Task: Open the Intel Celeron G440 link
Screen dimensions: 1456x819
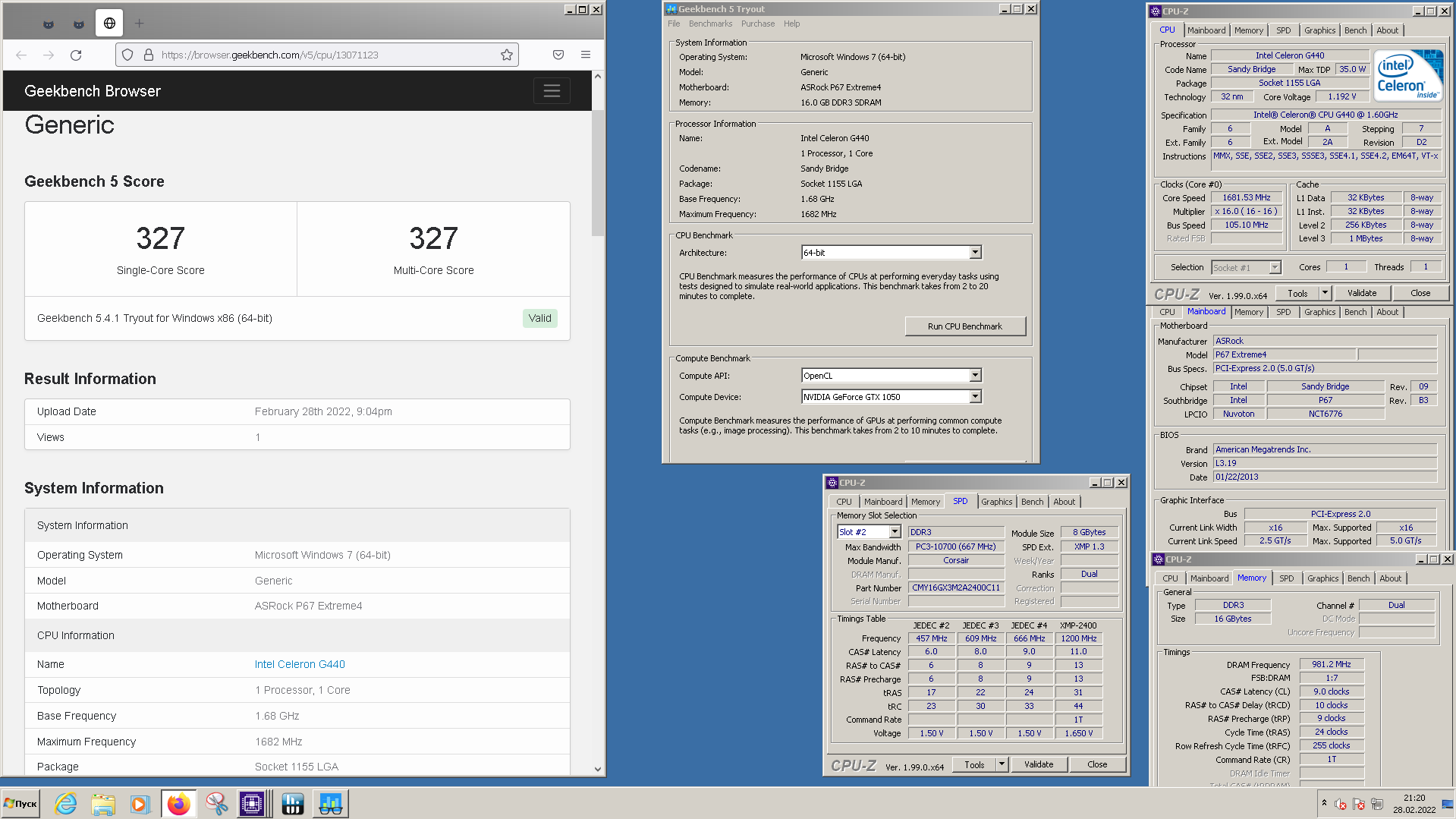Action: pyautogui.click(x=300, y=664)
